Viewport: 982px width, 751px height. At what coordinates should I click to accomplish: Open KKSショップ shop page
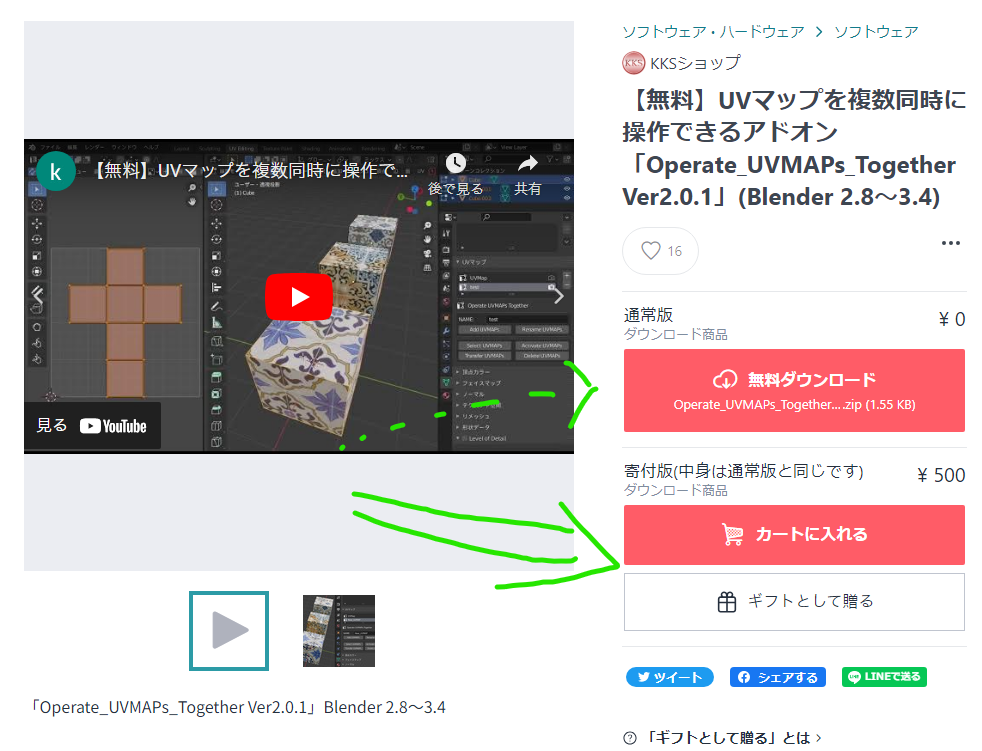(x=695, y=63)
